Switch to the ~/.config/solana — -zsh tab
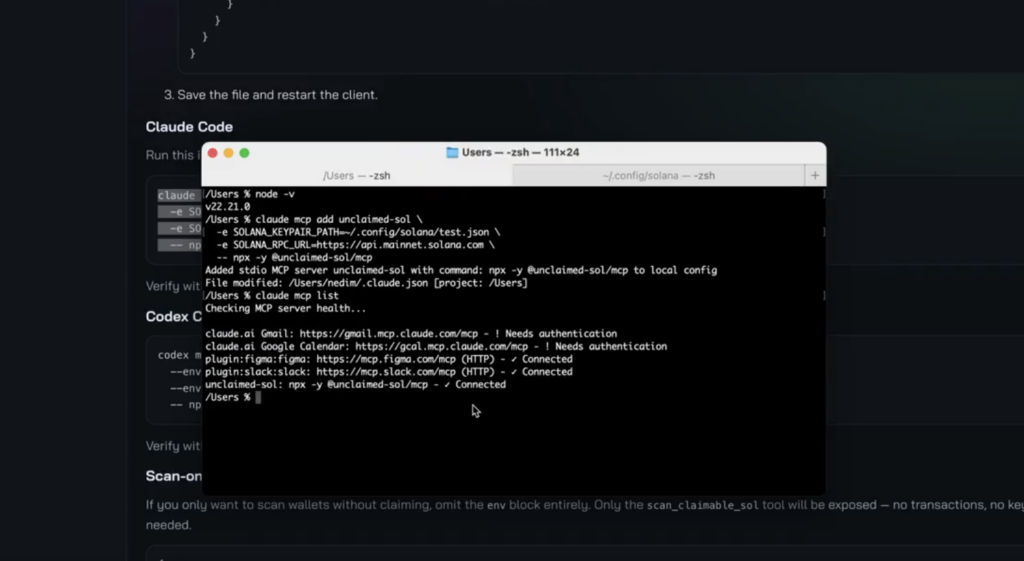 (658, 175)
